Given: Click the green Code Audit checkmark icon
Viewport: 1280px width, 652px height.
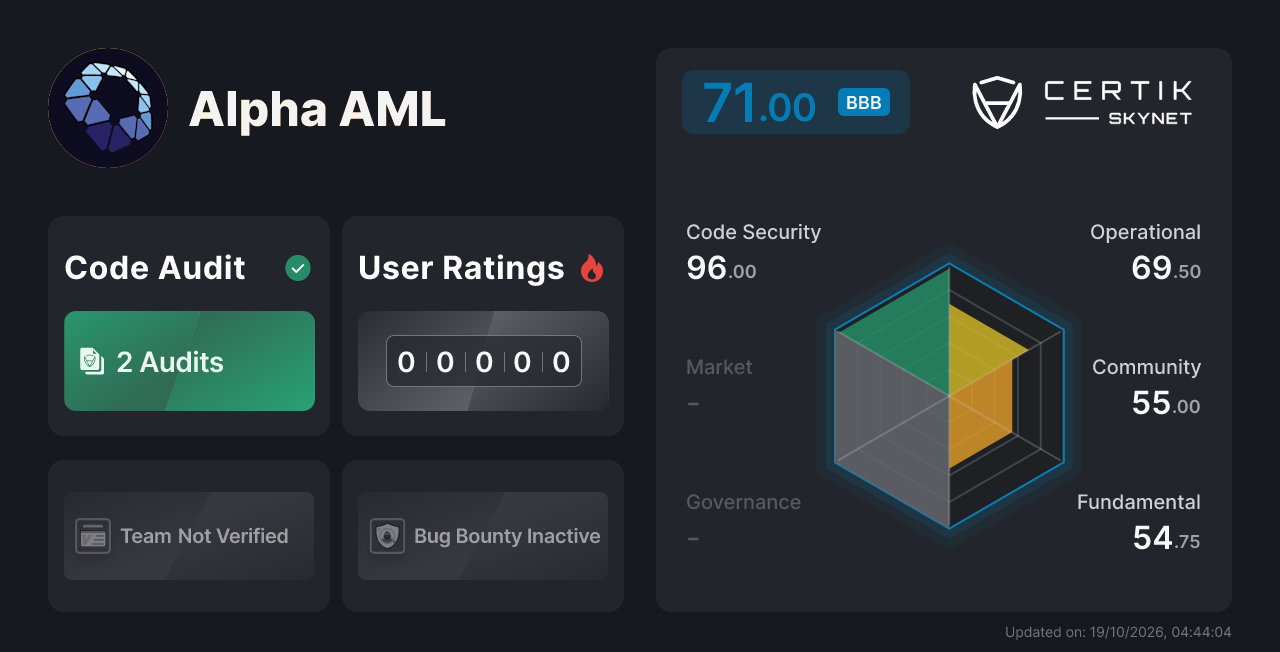Looking at the screenshot, I should click(297, 268).
